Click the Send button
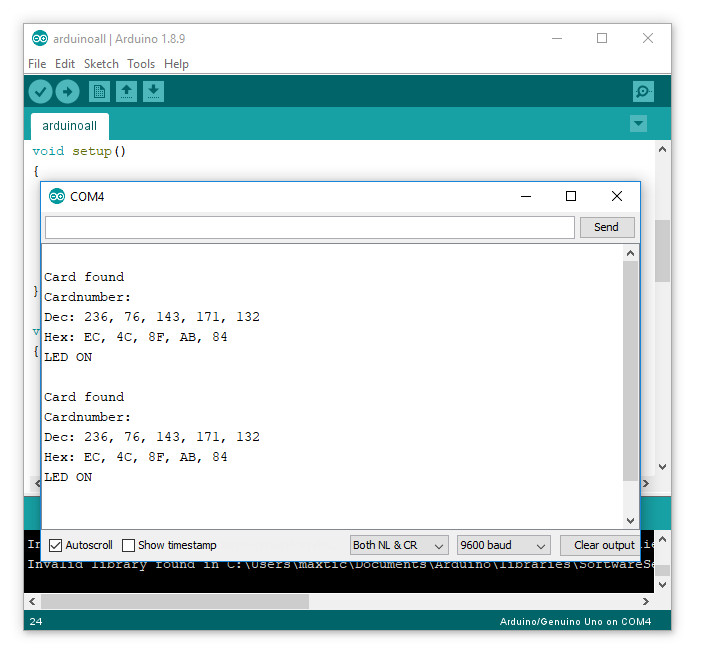The image size is (705, 666). (x=607, y=227)
